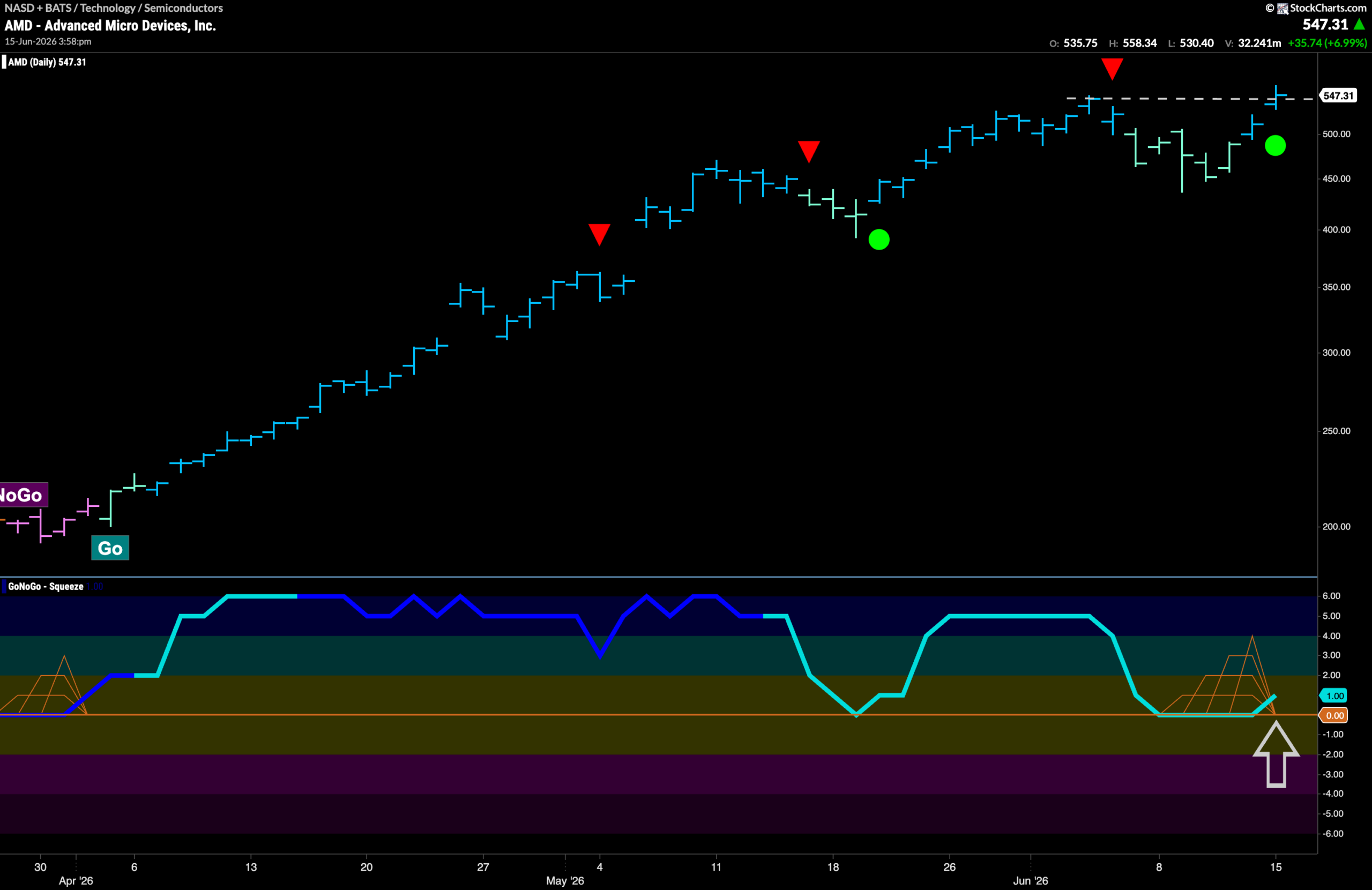1372x890 pixels.
Task: Click the StockCharts.com logo icon
Action: 1282,9
